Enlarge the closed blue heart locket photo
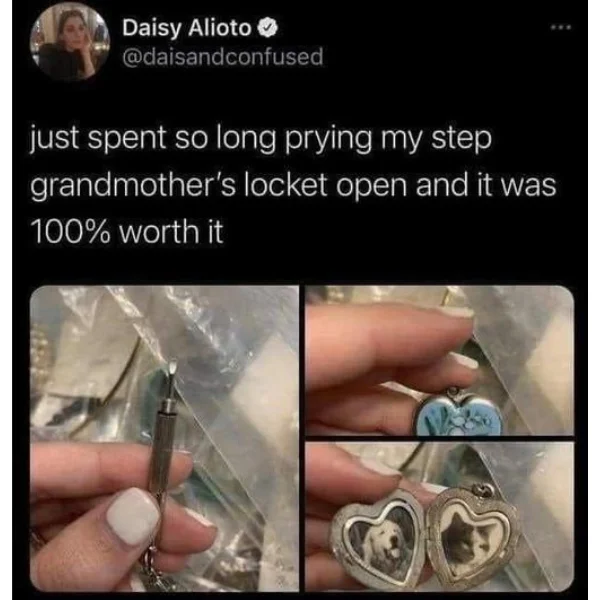The height and width of the screenshot is (600, 600). pyautogui.click(x=439, y=360)
